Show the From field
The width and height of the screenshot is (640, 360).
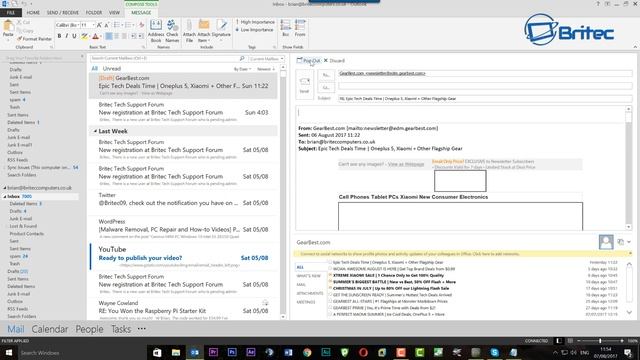300,28
